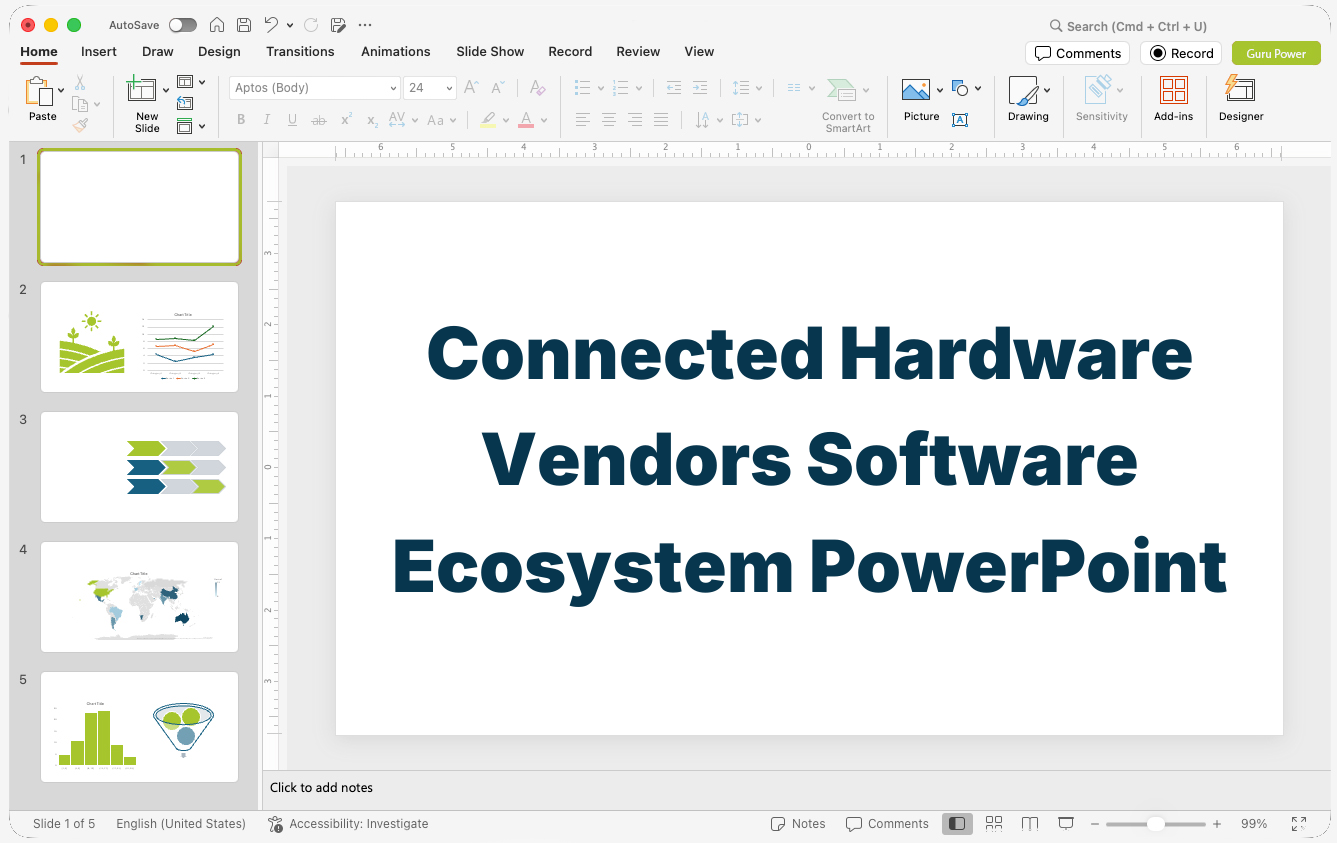The image size is (1337, 843).
Task: Open Comments from the status bar
Action: (887, 824)
